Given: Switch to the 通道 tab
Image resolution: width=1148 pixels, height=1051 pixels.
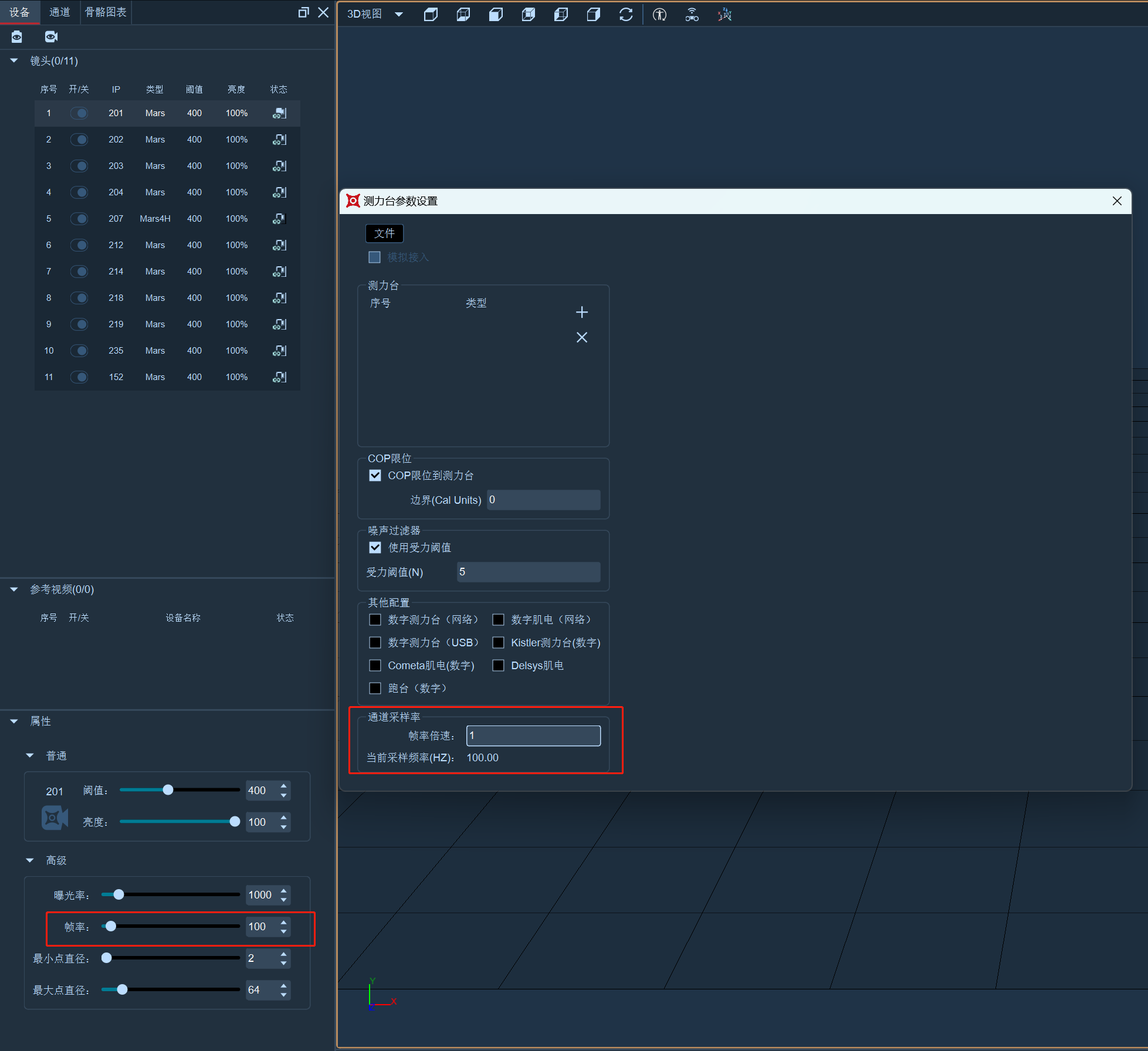Looking at the screenshot, I should pyautogui.click(x=59, y=12).
